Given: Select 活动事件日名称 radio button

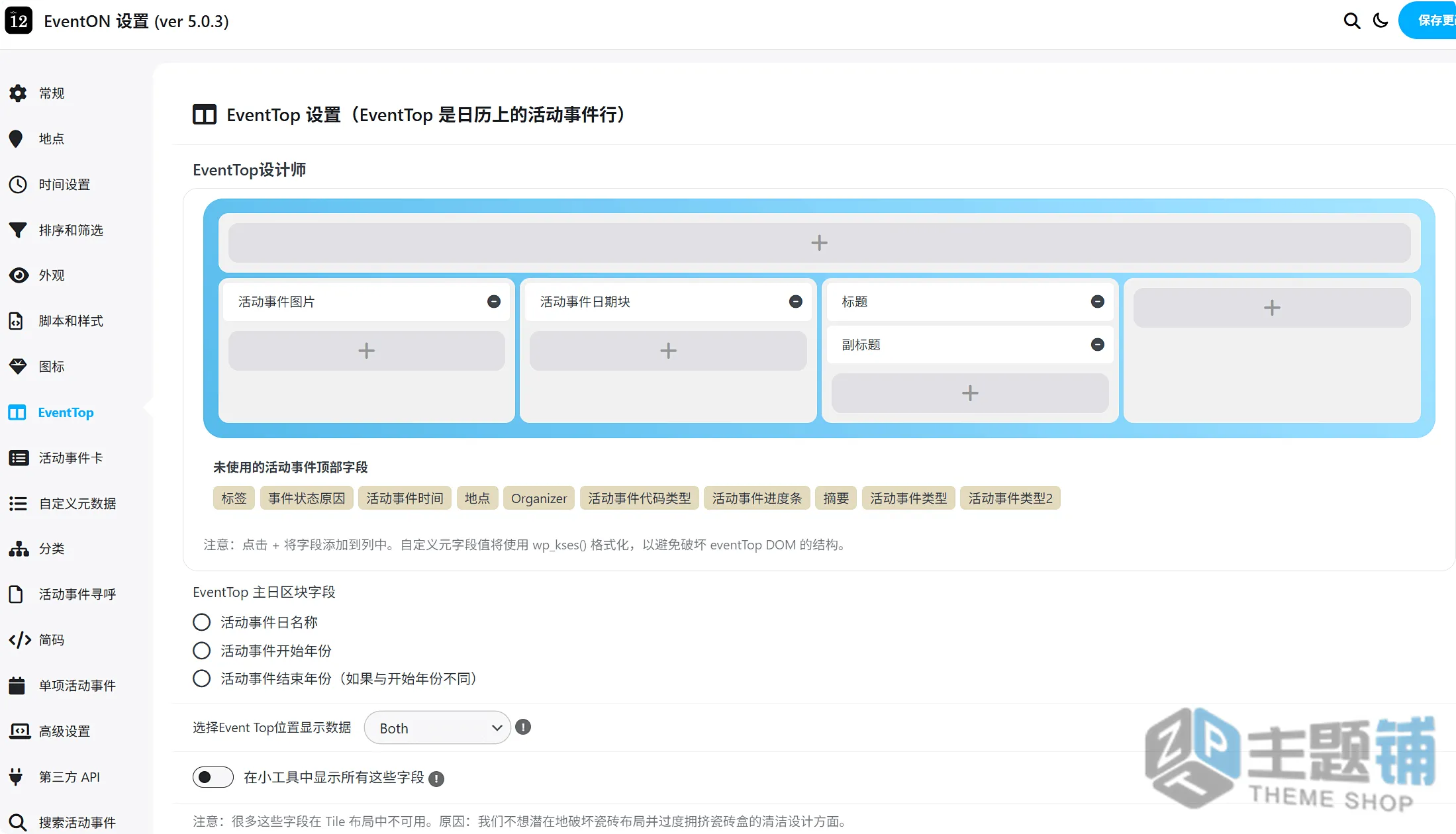Looking at the screenshot, I should (x=201, y=622).
